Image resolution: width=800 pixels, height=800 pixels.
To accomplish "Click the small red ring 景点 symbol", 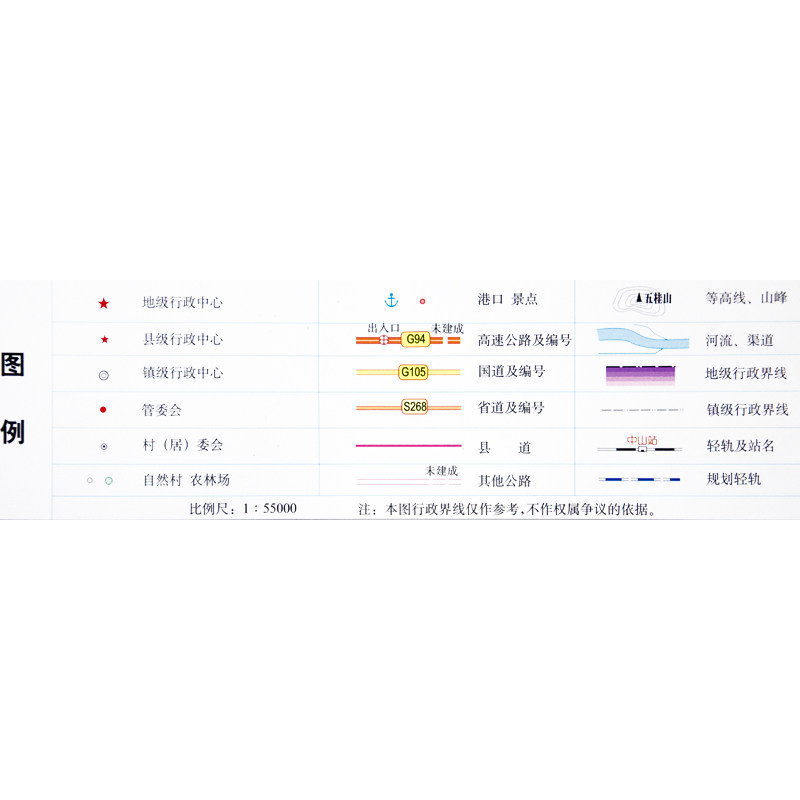I will (x=422, y=302).
